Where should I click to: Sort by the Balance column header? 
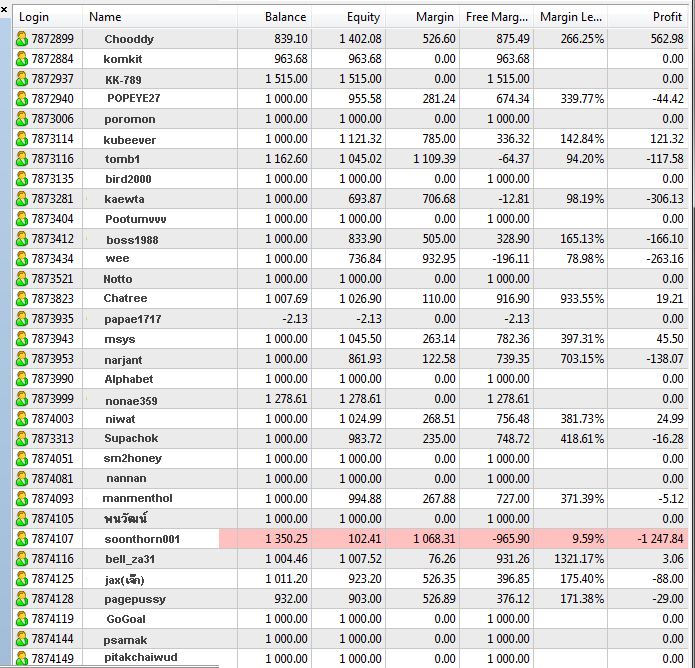pyautogui.click(x=274, y=17)
